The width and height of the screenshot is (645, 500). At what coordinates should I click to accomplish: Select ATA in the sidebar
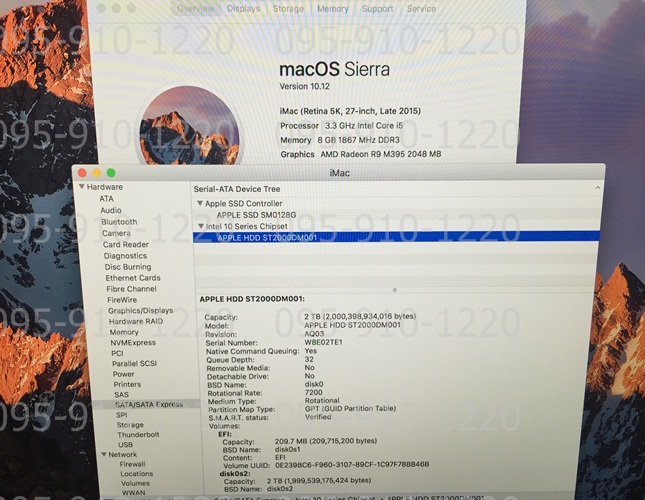pos(106,199)
